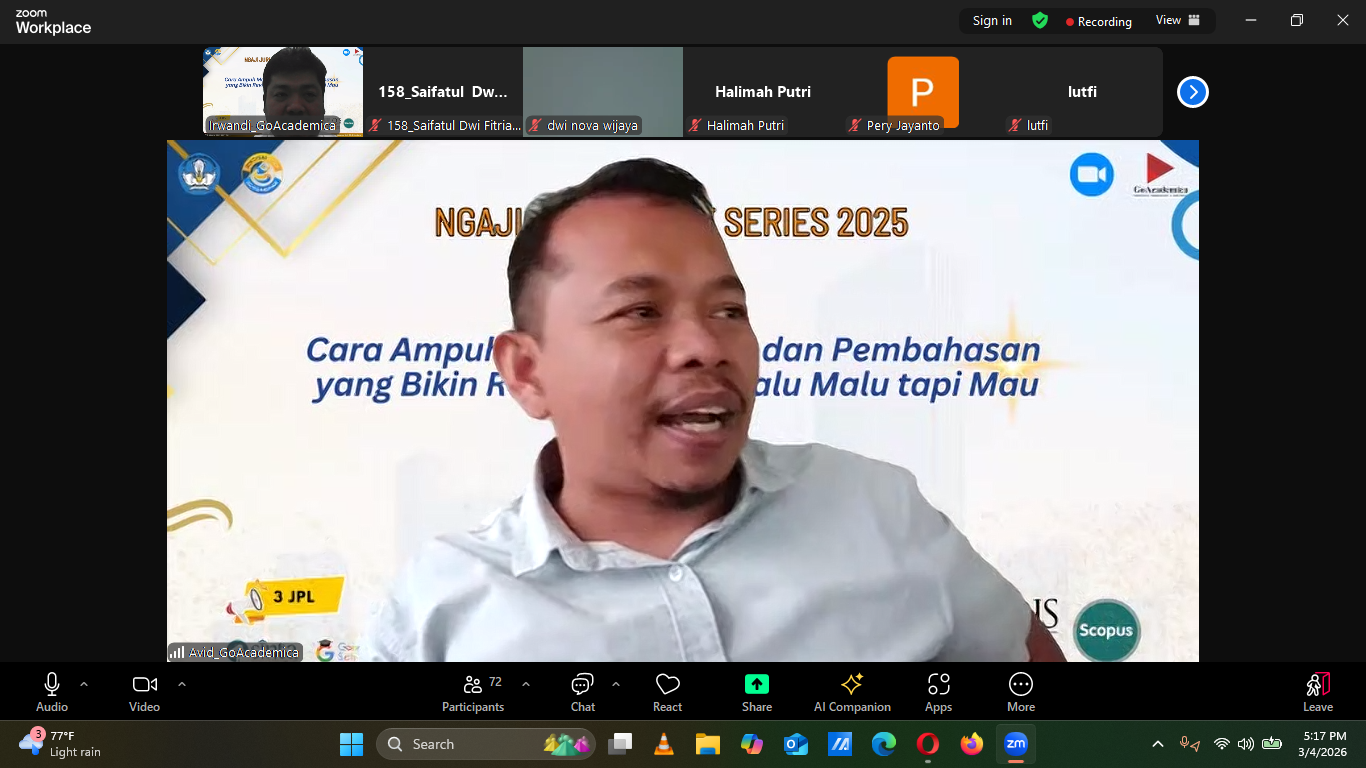Expand the Video options caret
Viewport: 1366px width, 768px height.
pos(182,684)
